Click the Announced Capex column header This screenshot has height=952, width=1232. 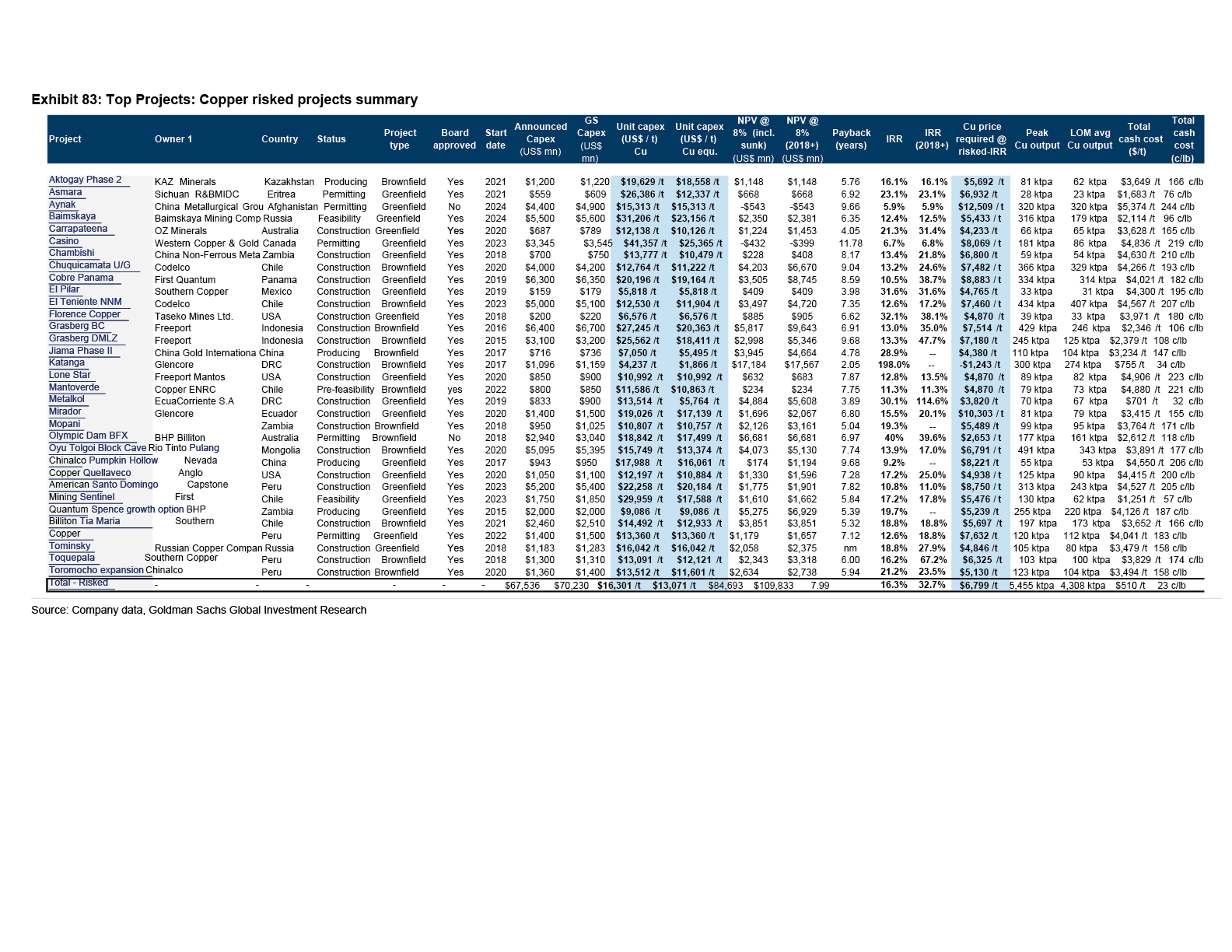[541, 139]
